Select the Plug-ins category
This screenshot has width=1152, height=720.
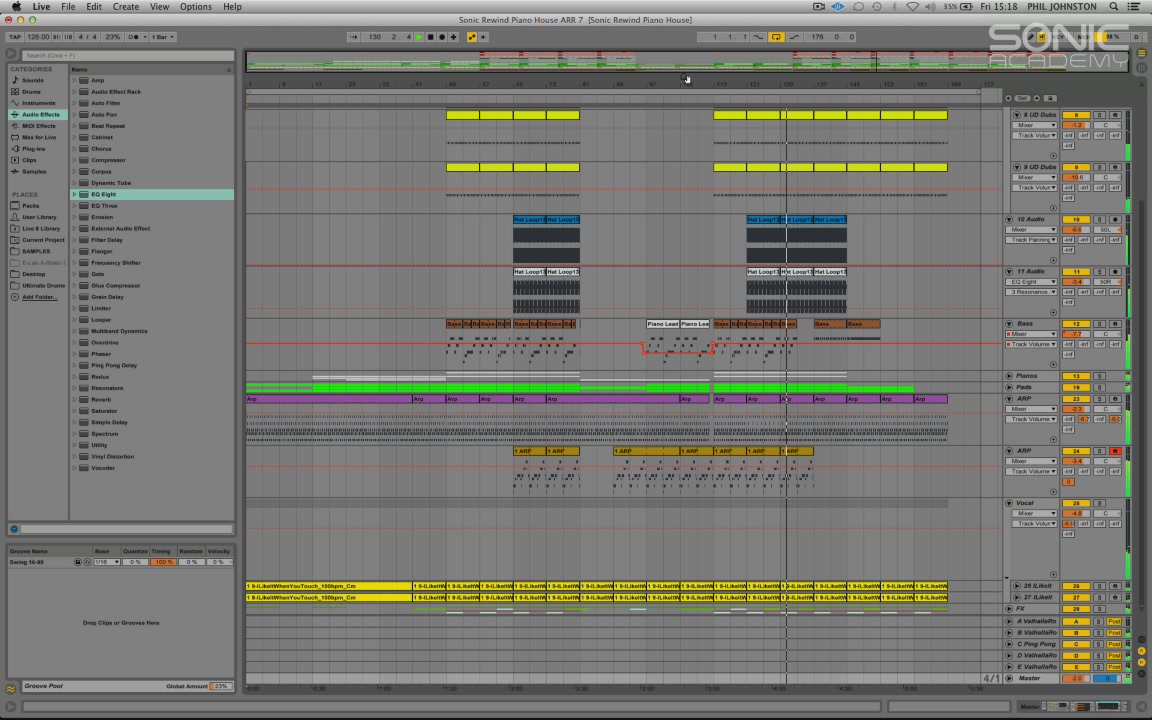click(33, 148)
